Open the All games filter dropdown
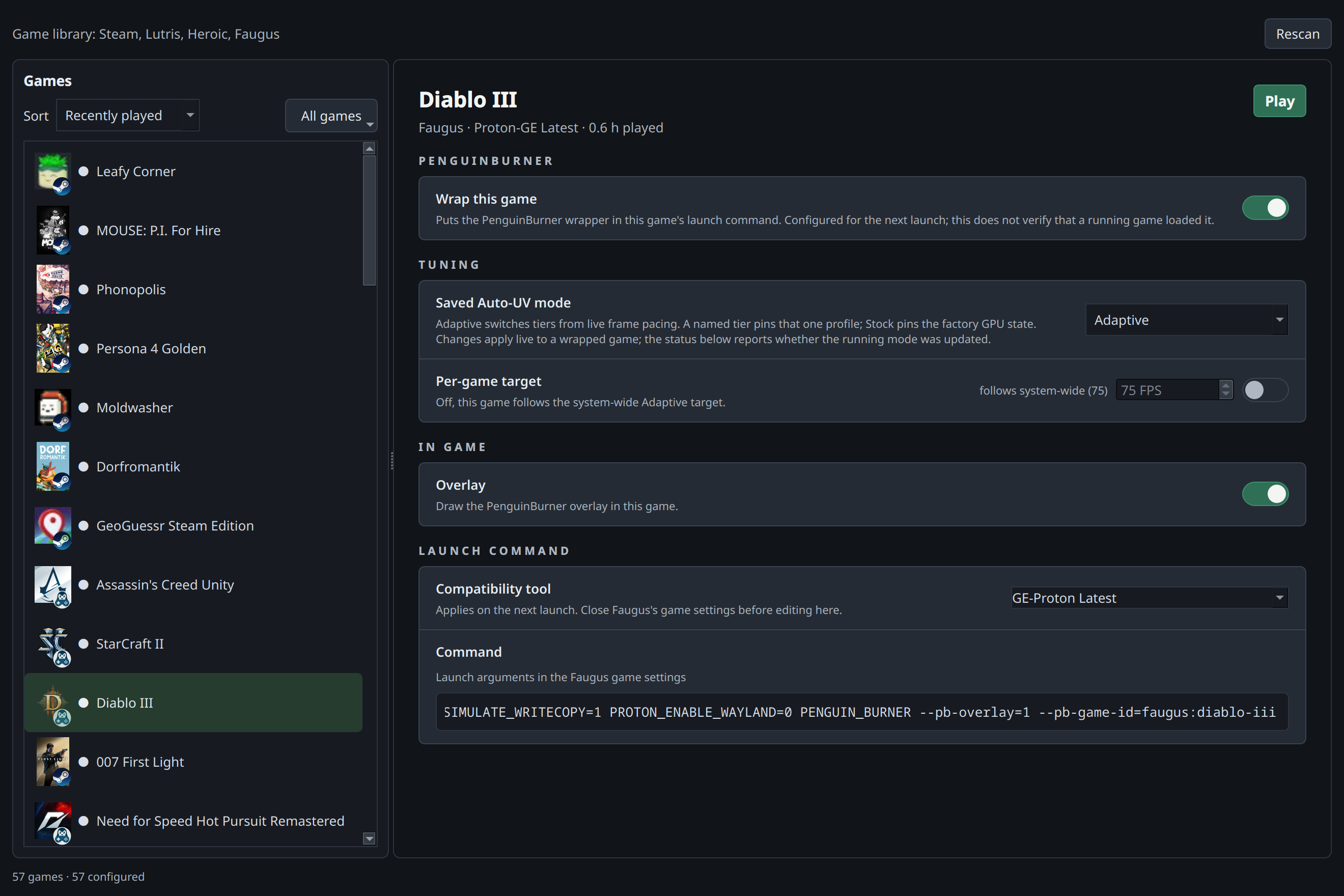 tap(331, 116)
